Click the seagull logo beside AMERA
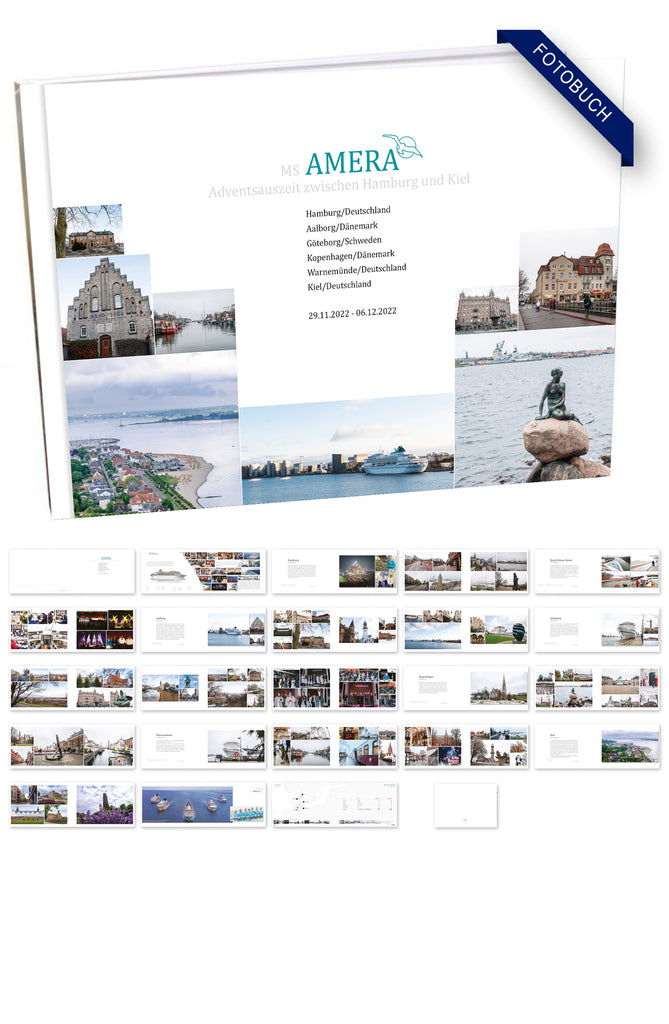 pyautogui.click(x=402, y=147)
